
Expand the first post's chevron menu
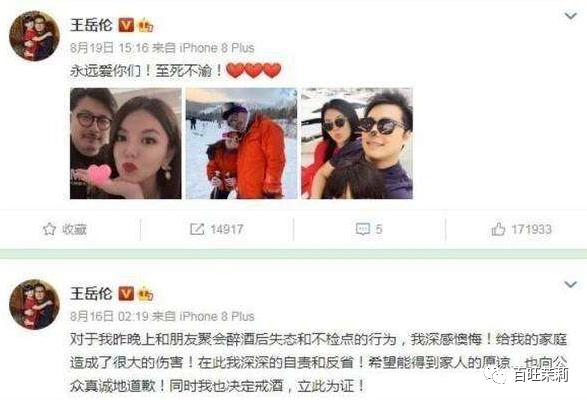click(x=570, y=16)
